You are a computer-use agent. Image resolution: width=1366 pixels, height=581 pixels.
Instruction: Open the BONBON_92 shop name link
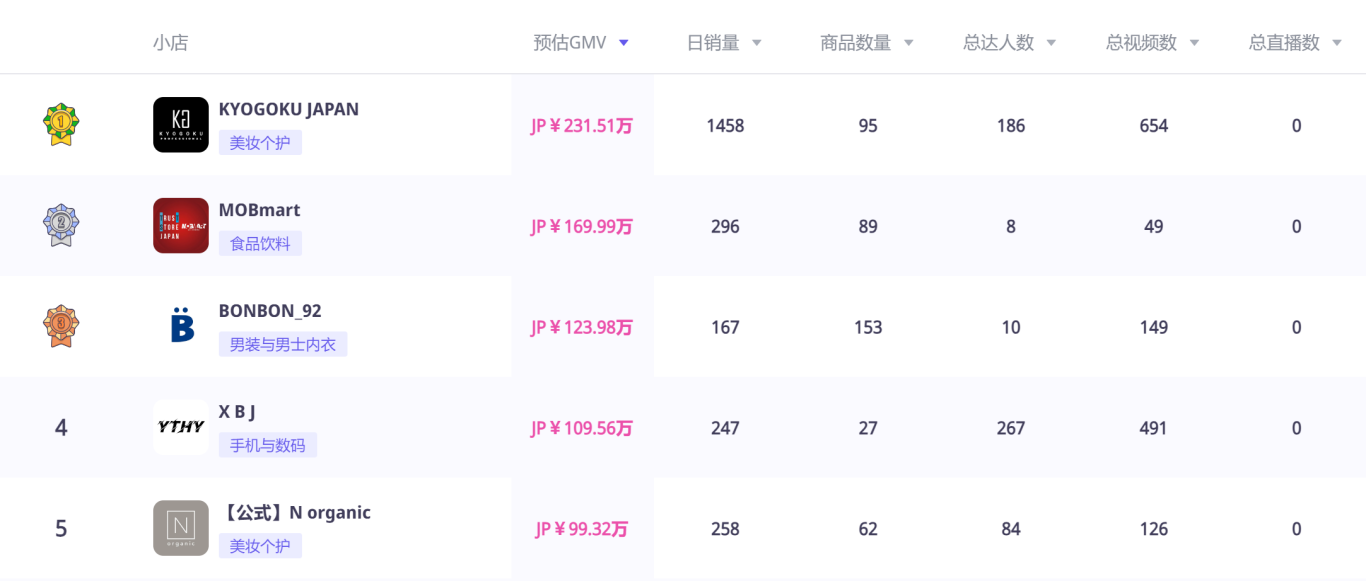(x=270, y=311)
